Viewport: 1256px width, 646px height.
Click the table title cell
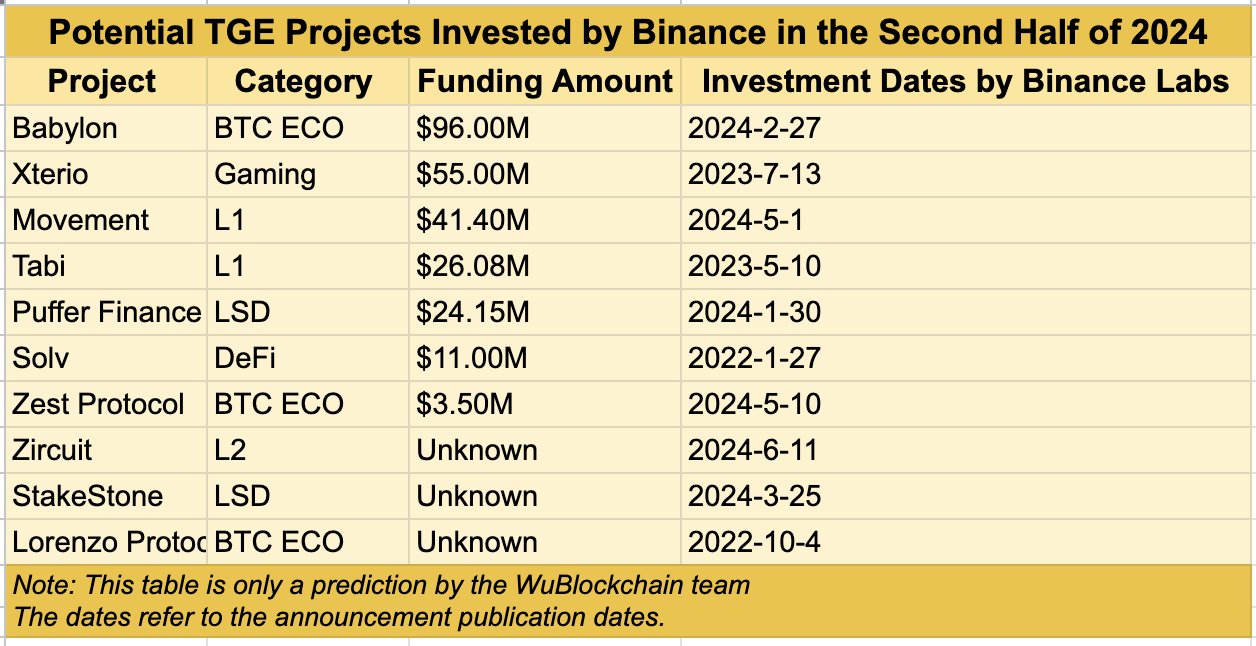point(628,33)
